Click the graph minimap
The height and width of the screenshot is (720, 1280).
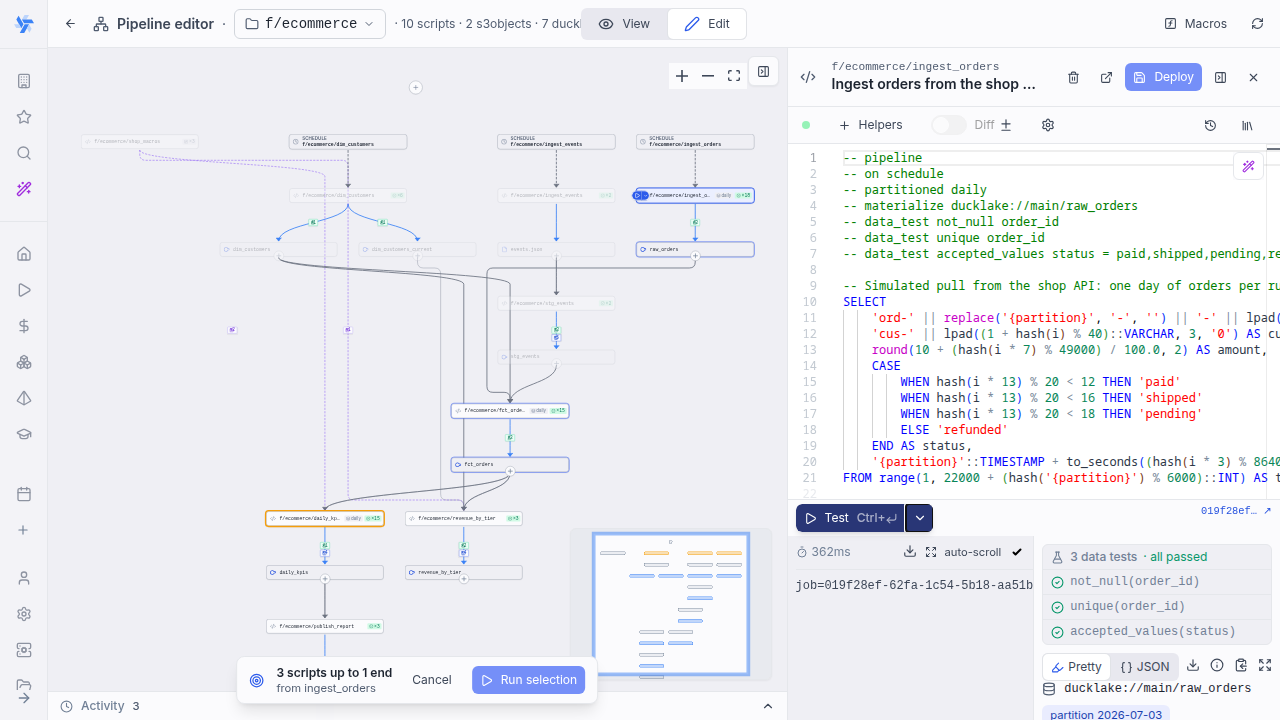coord(671,604)
